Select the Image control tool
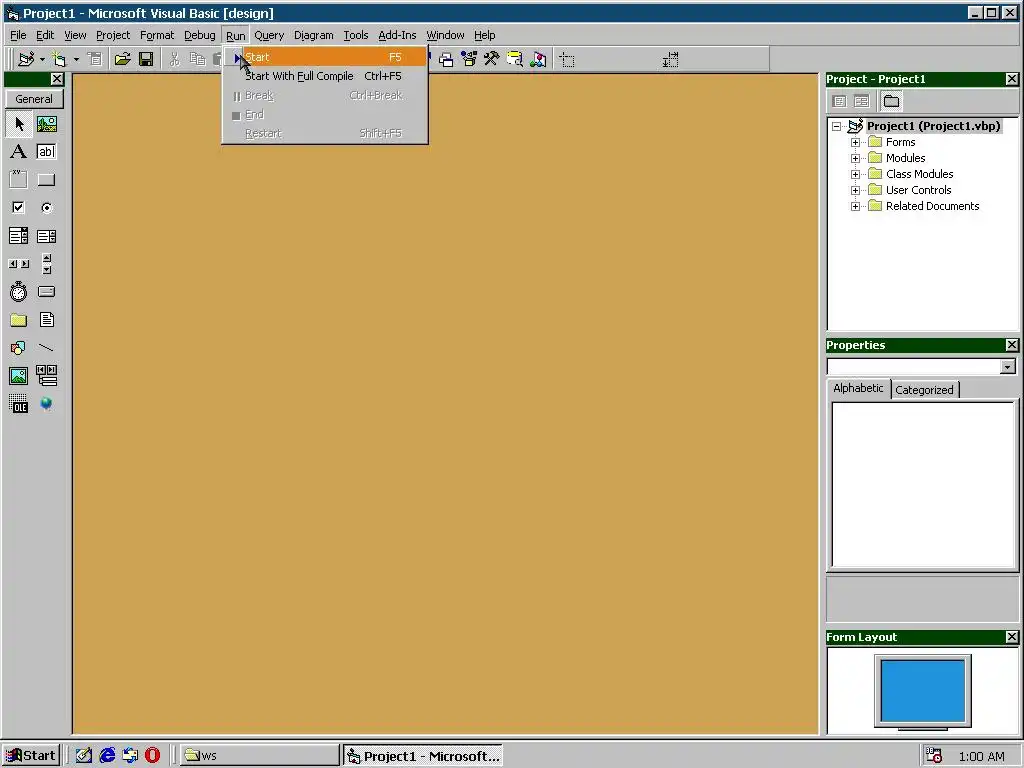The image size is (1024, 768). click(18, 376)
